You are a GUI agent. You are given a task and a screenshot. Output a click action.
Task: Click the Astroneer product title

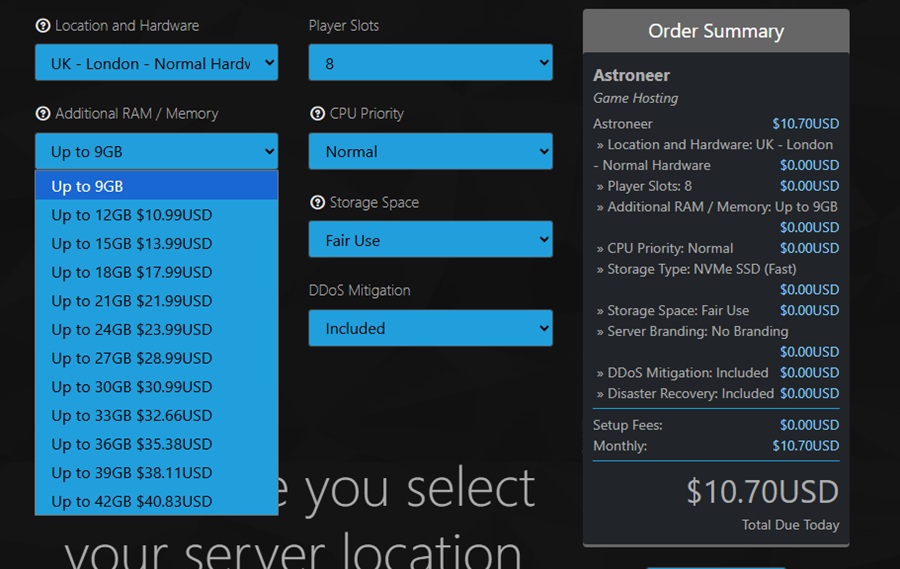tap(631, 75)
